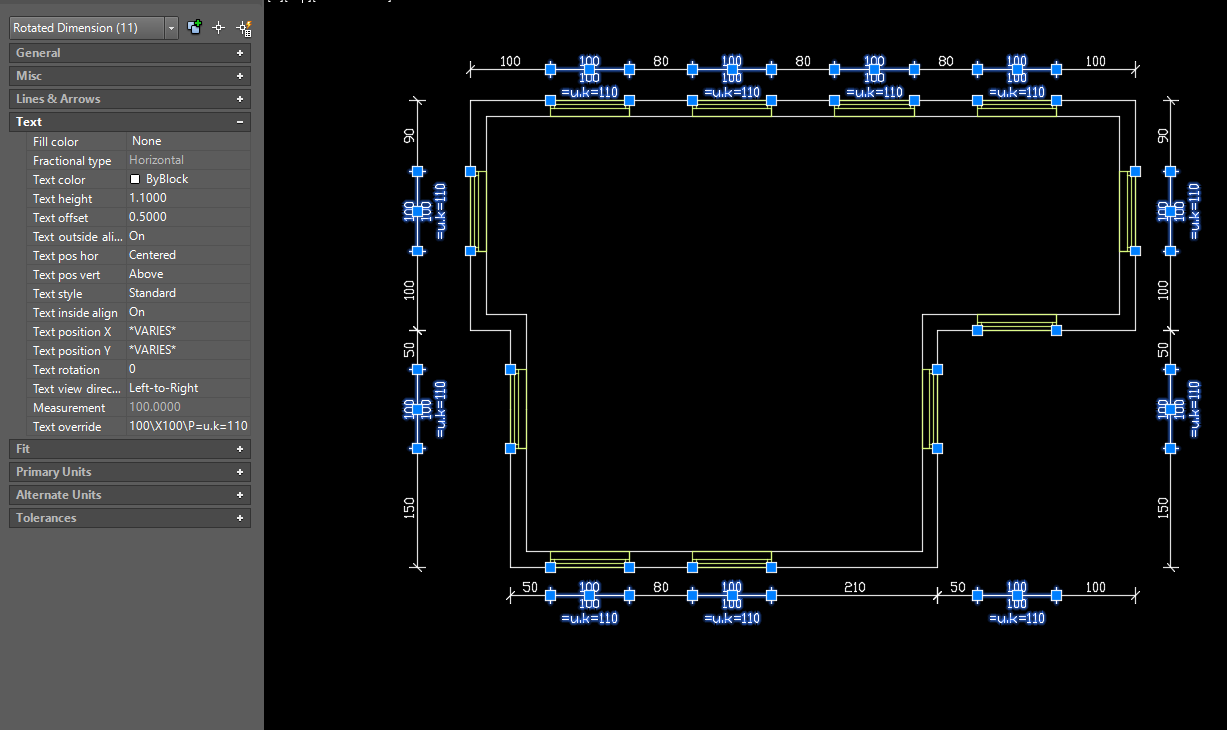
Task: Click the 210 dimension text in drawing
Action: pos(855,587)
